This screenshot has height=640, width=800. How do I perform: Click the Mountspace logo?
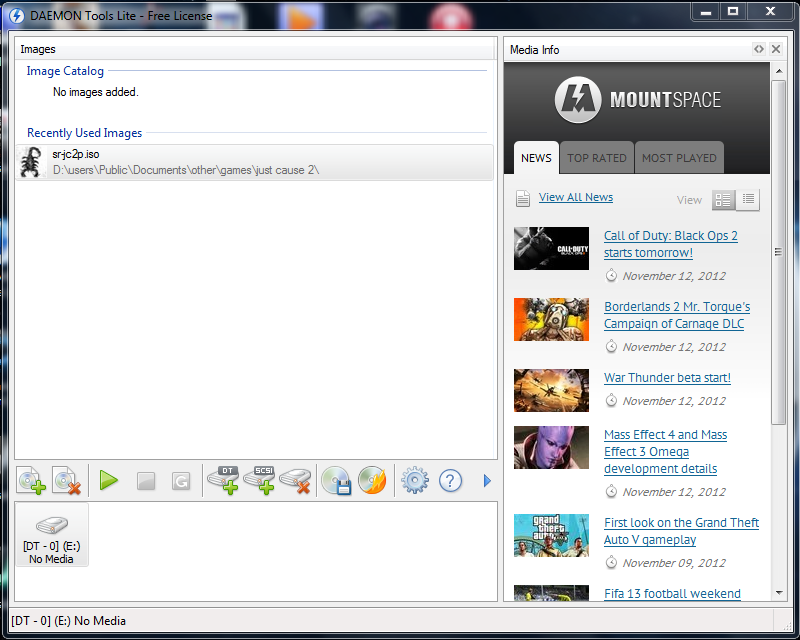(637, 100)
